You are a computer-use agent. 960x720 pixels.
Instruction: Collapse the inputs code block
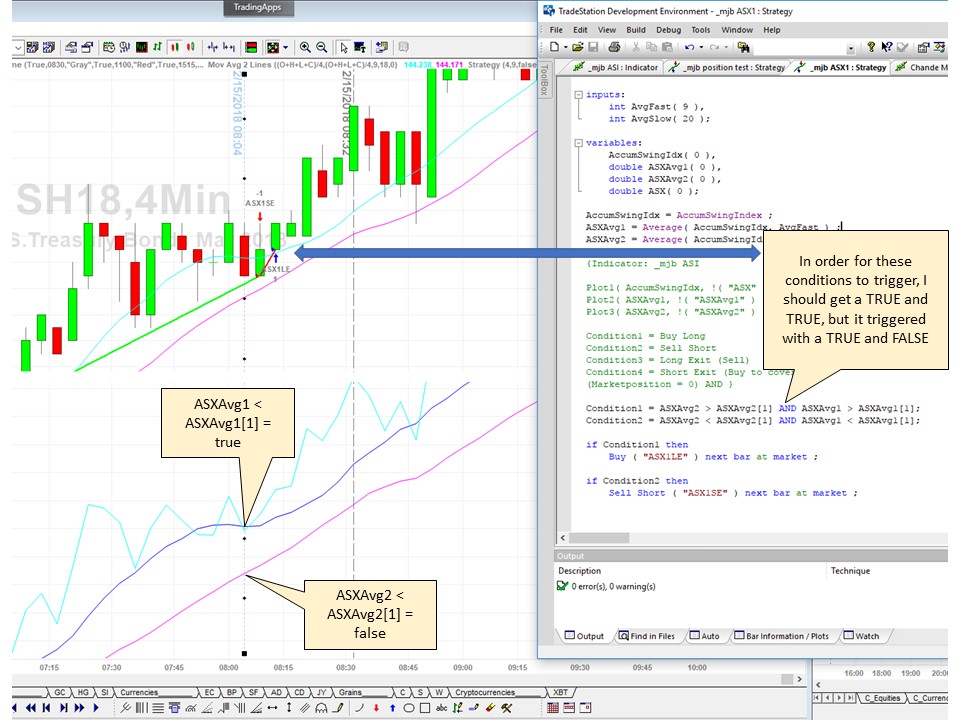pyautogui.click(x=578, y=95)
